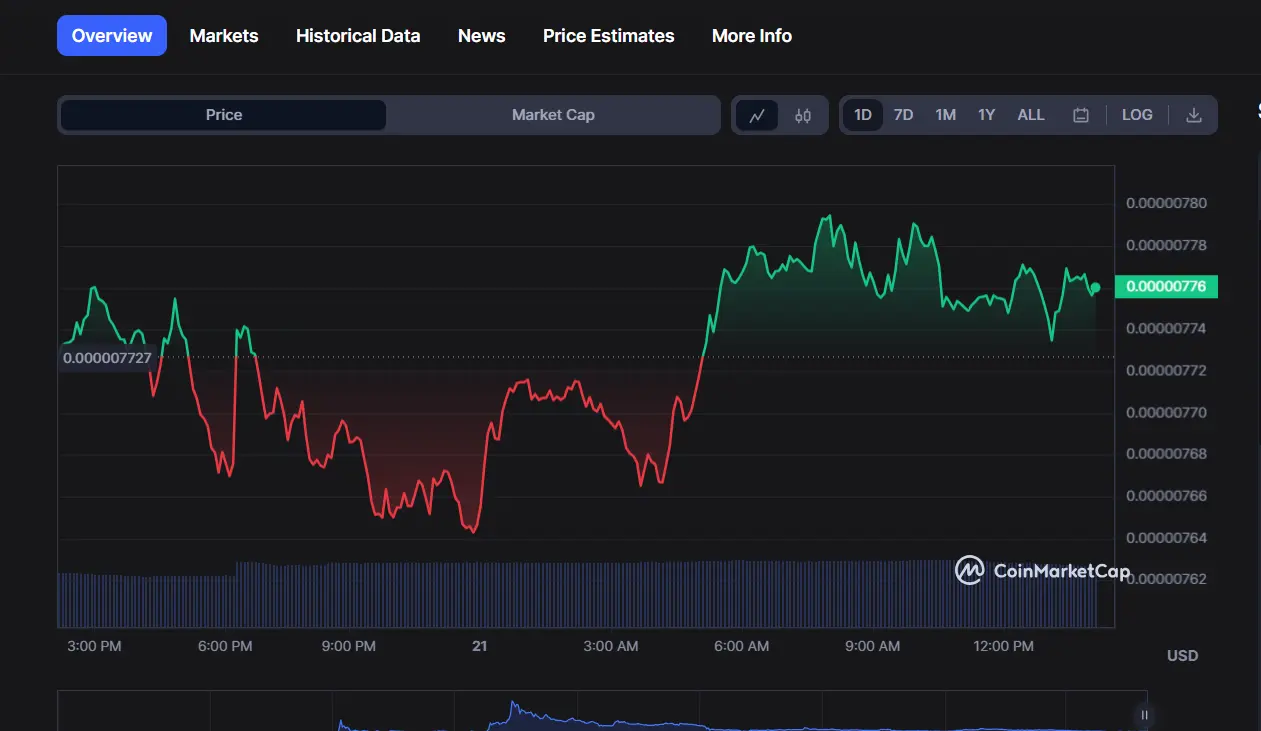Open the Price Estimates tab
Image resolution: width=1261 pixels, height=731 pixels.
click(608, 35)
